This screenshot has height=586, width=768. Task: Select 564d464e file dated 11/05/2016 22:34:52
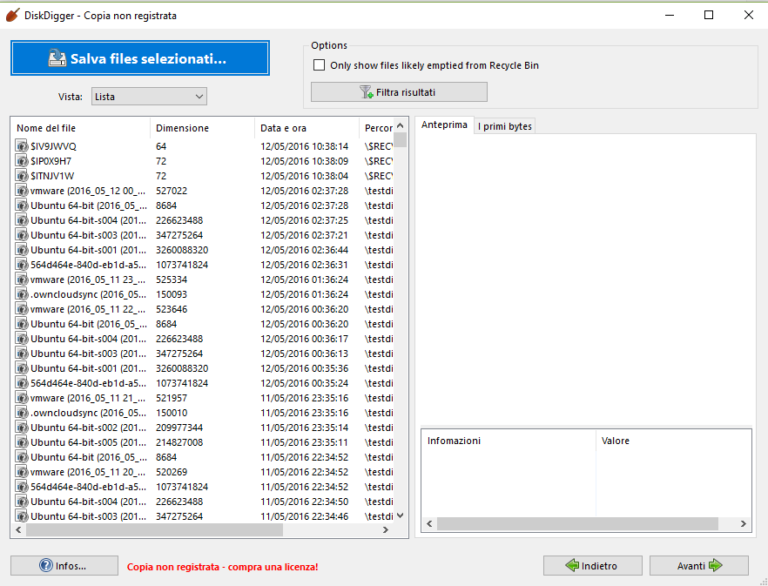coord(88,487)
